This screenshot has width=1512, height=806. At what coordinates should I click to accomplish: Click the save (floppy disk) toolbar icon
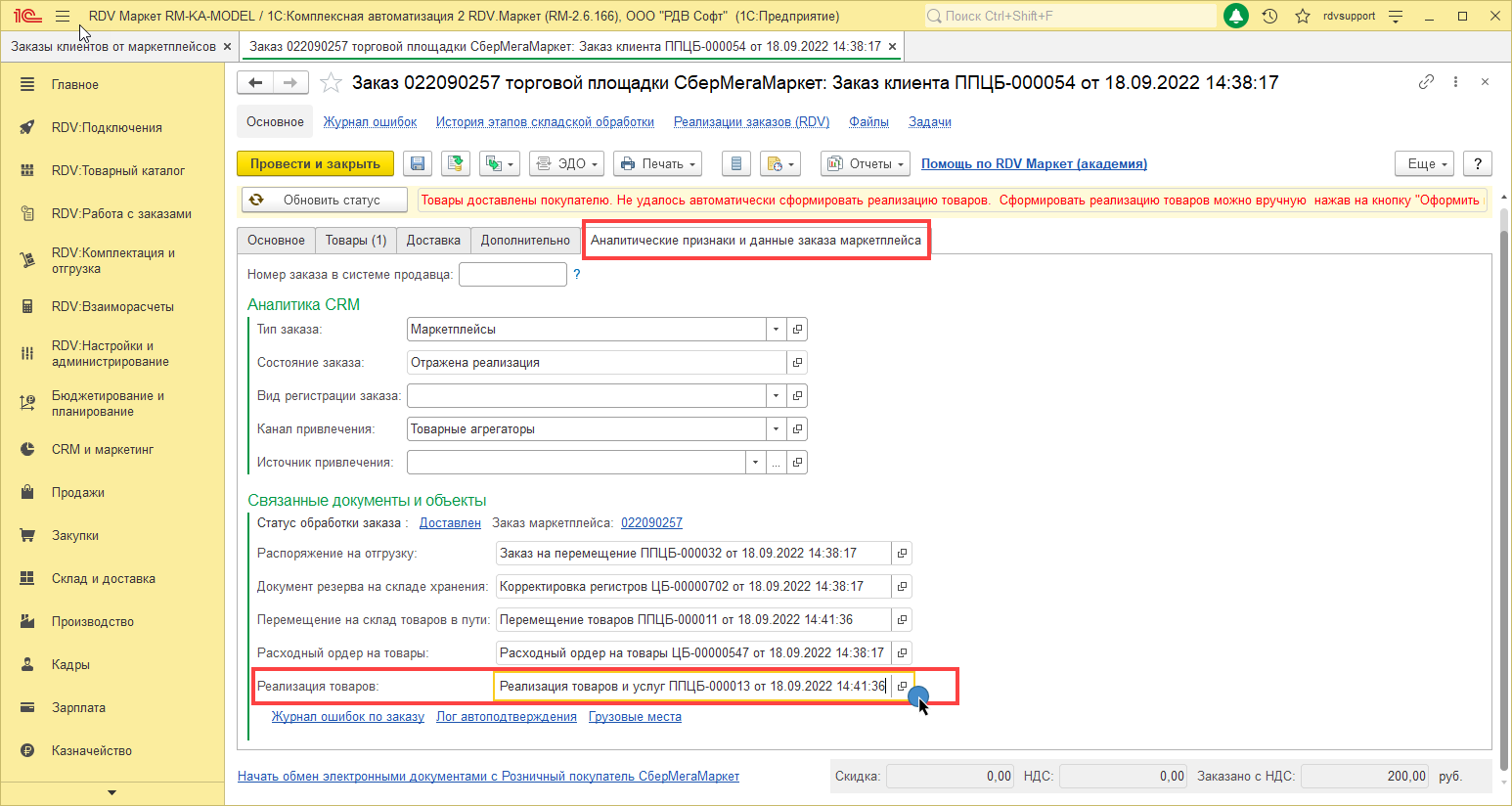(x=418, y=164)
